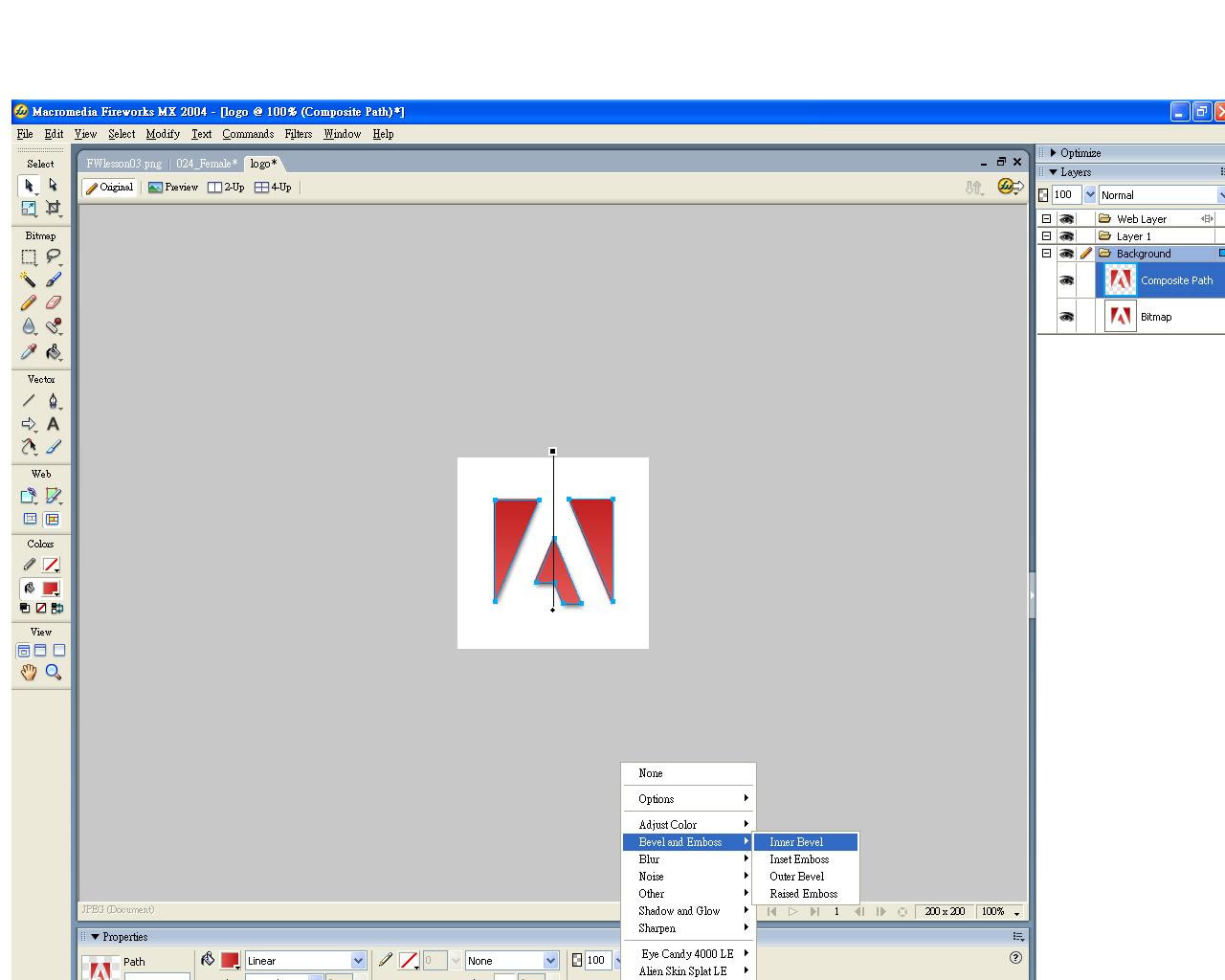1225x980 pixels.
Task: Switch to Preview view
Action: click(173, 188)
